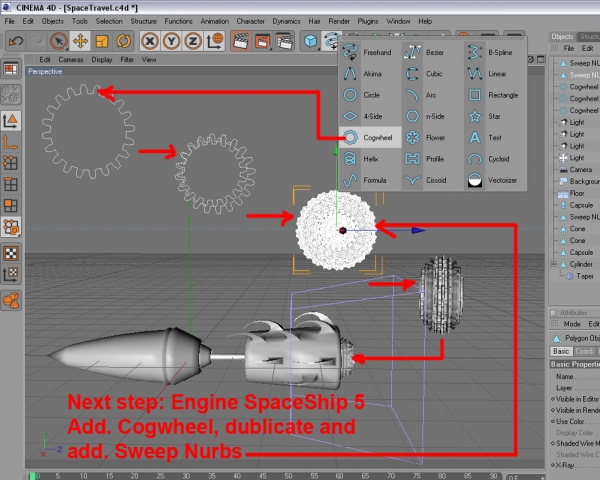Choose Cubic spline
Image resolution: width=600 pixels, height=480 pixels.
(x=432, y=73)
